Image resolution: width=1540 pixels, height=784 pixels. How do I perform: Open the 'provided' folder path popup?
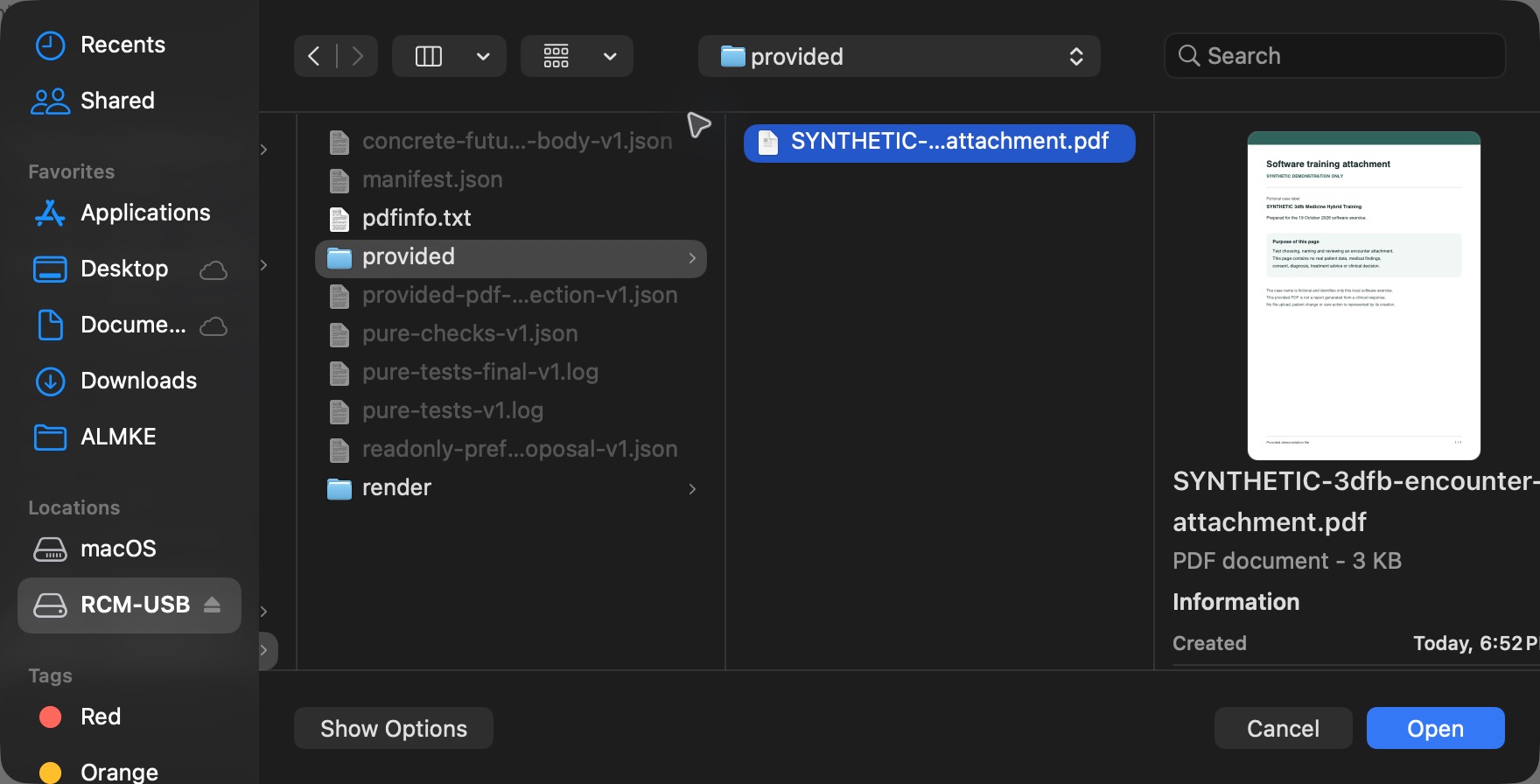(x=899, y=56)
